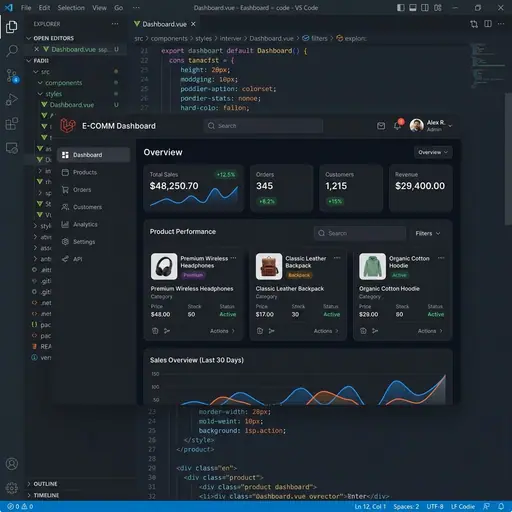
Task: Toggle panel layout icon in title bar
Action: (413, 7)
